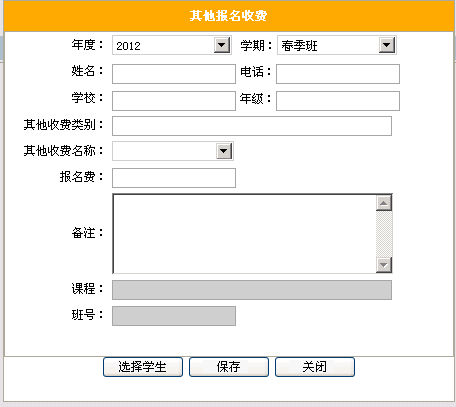Expand the 其他收费名称 dropdown arrow

224,151
